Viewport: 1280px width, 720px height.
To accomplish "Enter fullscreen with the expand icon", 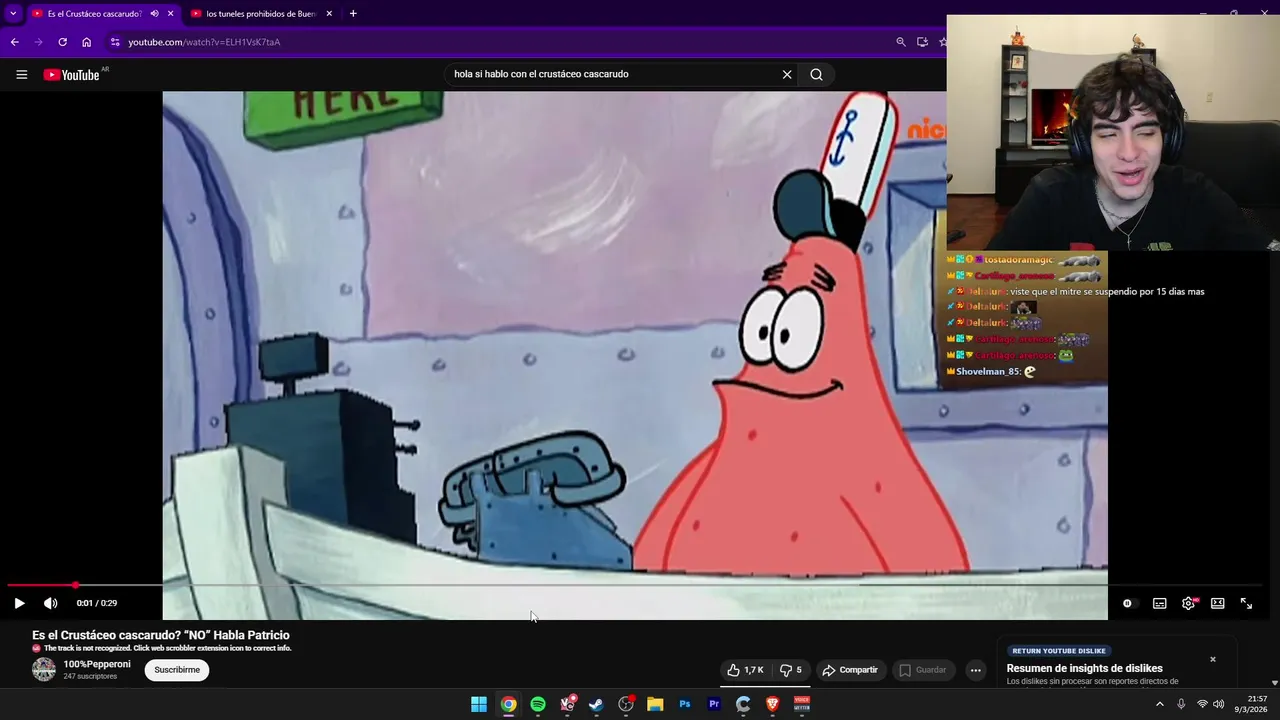I will click(x=1247, y=603).
